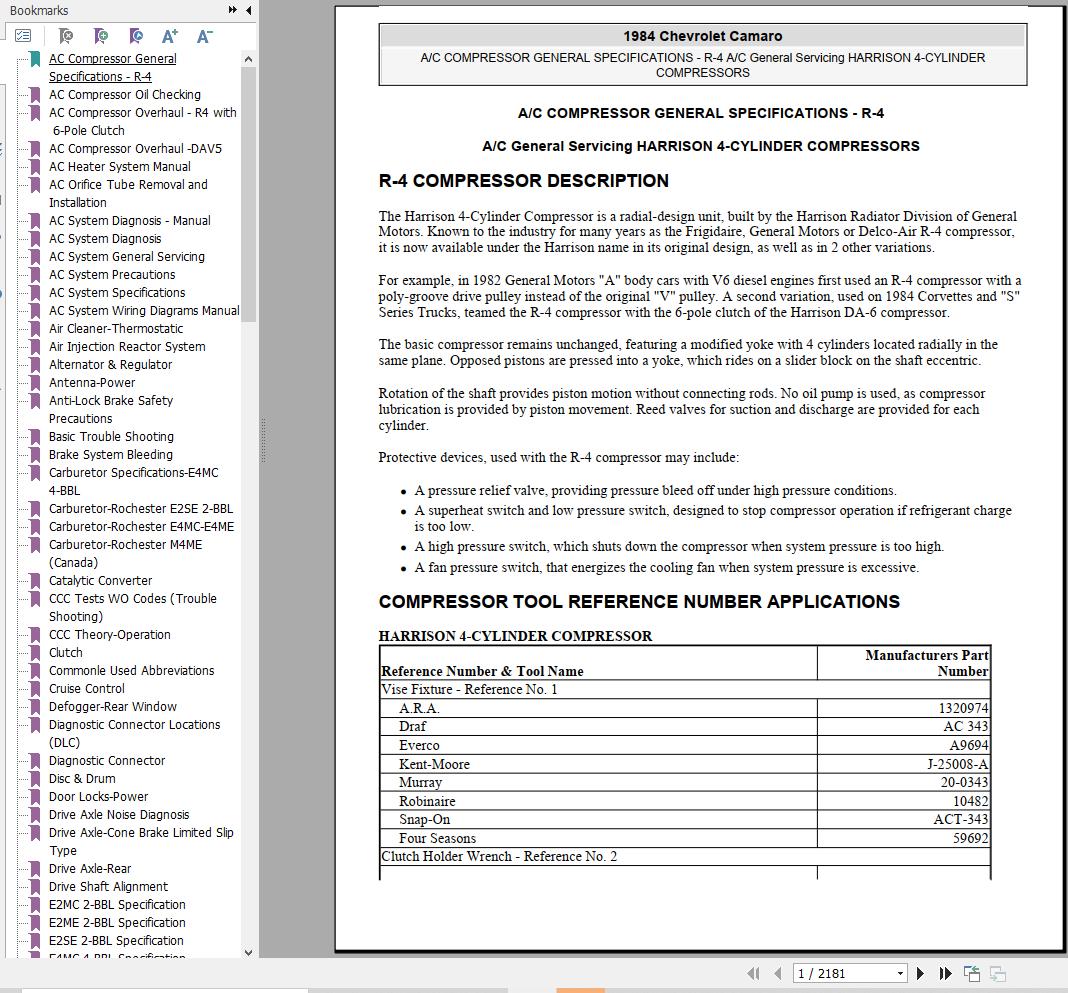Open AC Compressor Overhaul - R4 with 6-Pole Clutch
Image resolution: width=1068 pixels, height=993 pixels.
pyautogui.click(x=142, y=121)
